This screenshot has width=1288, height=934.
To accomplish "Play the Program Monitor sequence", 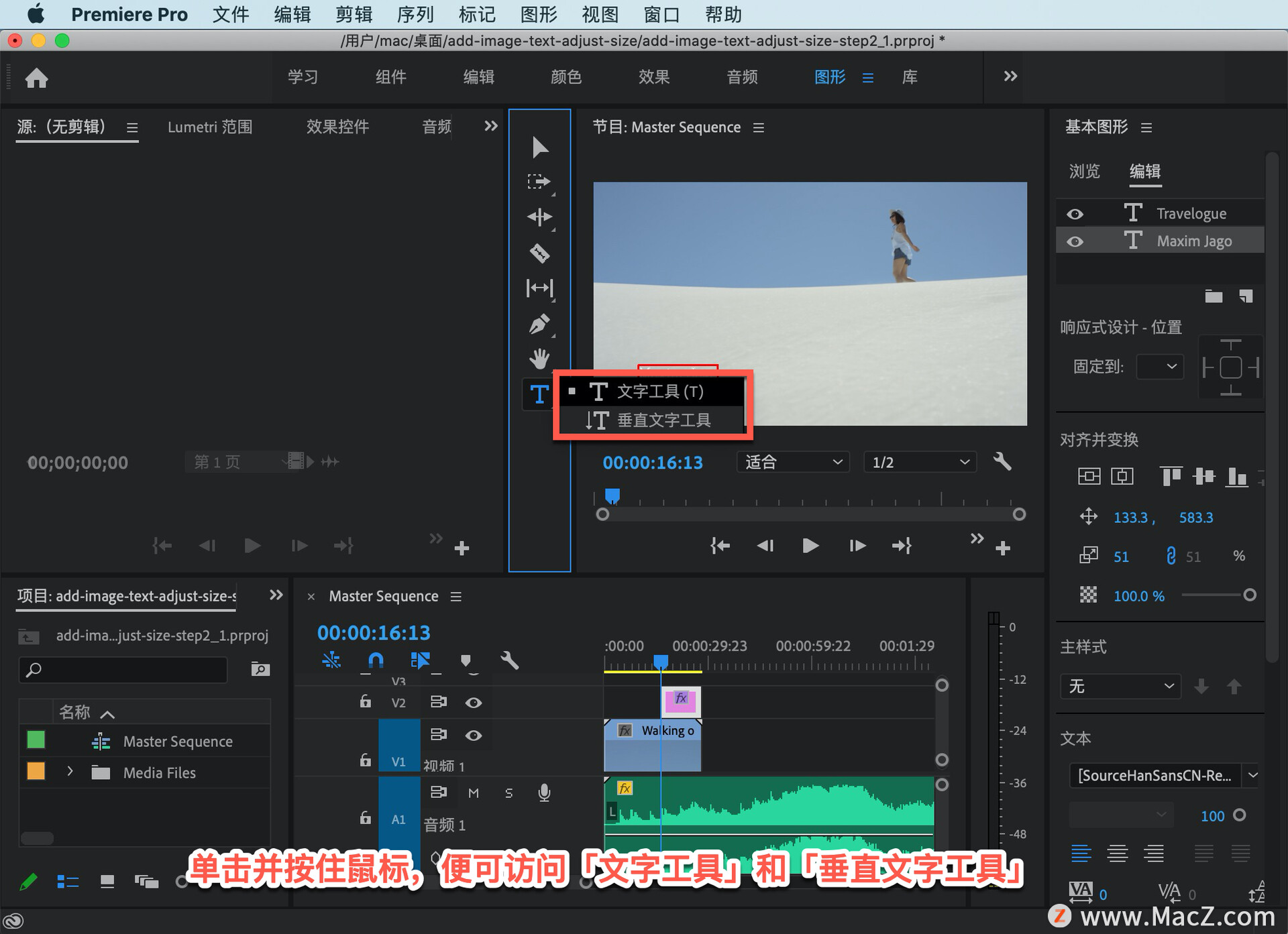I will click(810, 546).
